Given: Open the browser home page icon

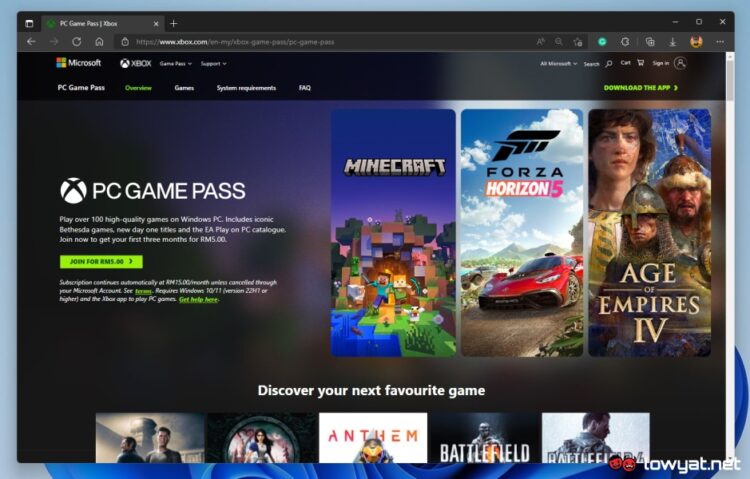Looking at the screenshot, I should pos(99,42).
